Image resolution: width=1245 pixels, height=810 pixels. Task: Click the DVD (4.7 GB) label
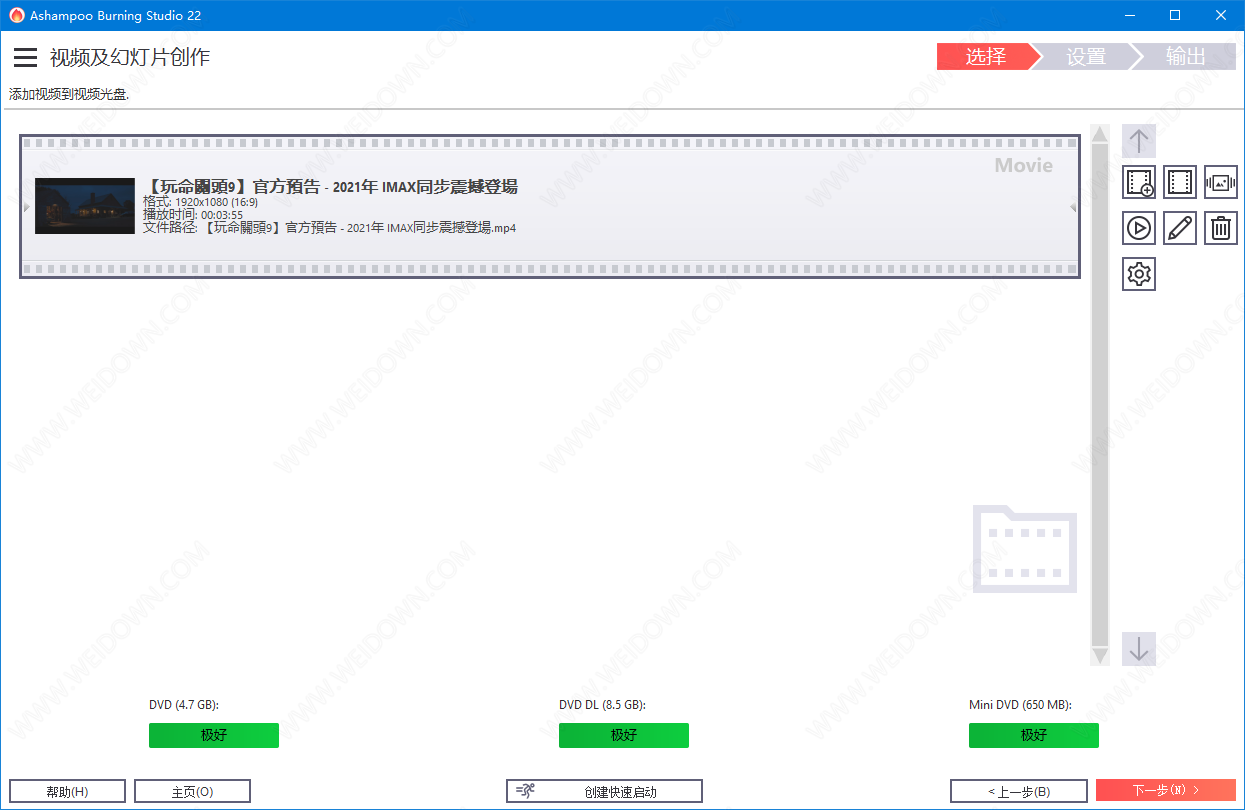coord(184,705)
